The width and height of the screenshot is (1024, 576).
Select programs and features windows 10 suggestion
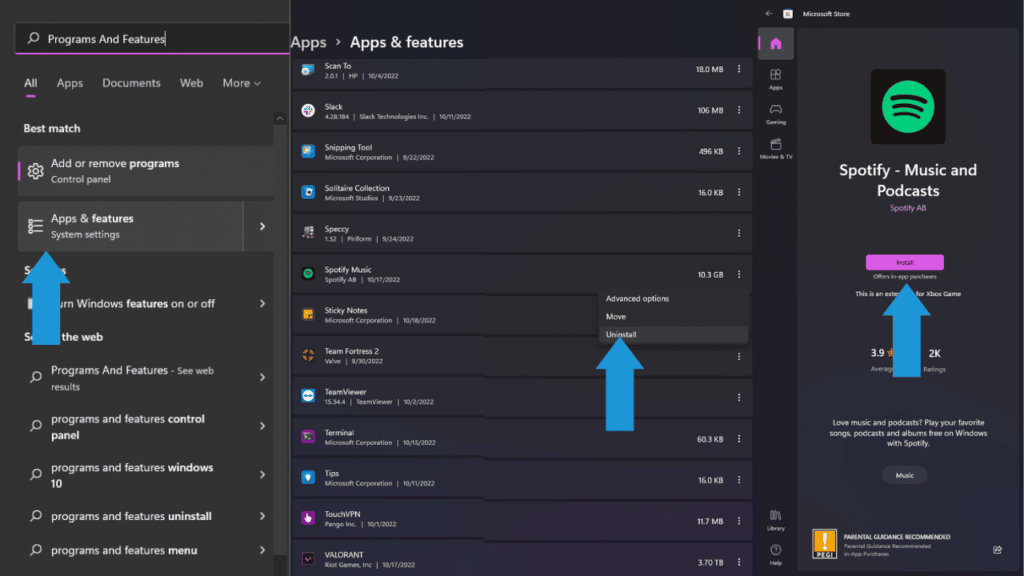146,475
